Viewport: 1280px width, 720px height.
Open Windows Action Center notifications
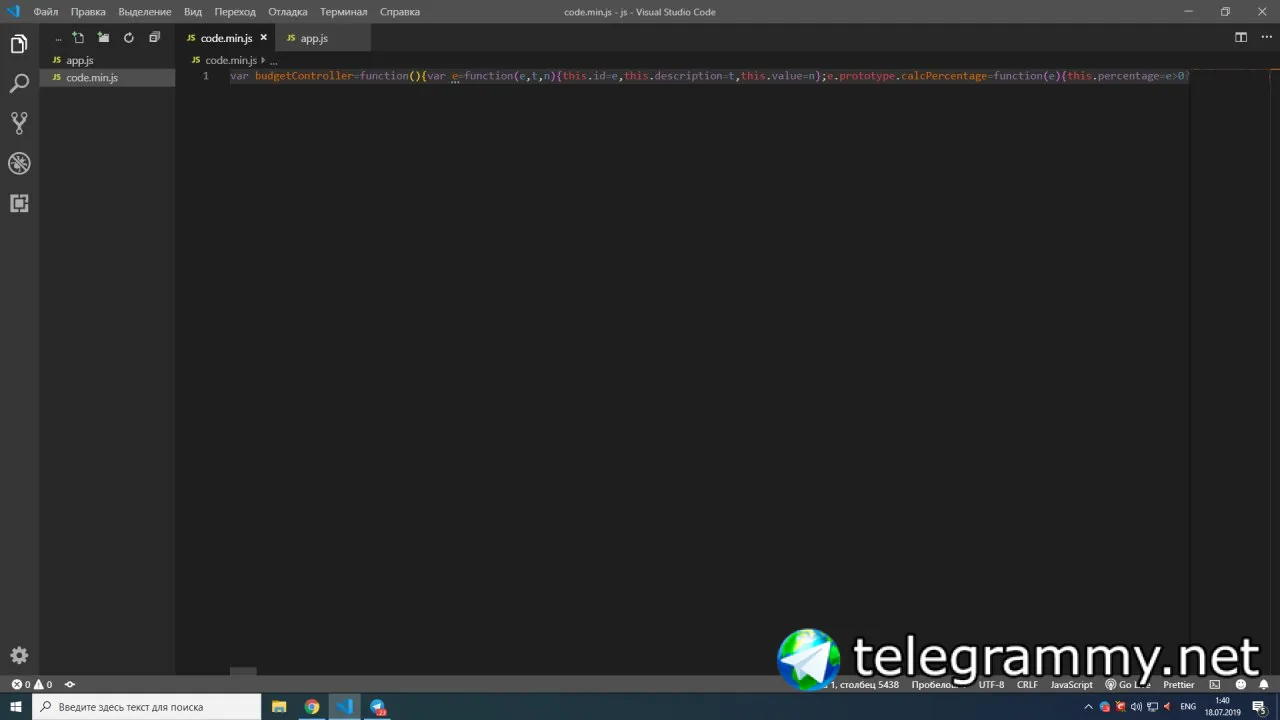pyautogui.click(x=1259, y=707)
